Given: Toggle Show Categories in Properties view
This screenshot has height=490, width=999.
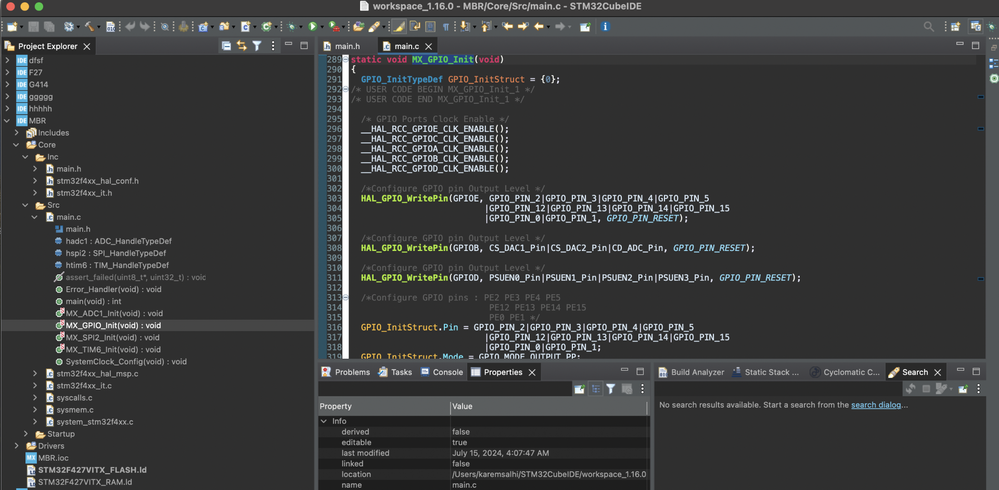Looking at the screenshot, I should point(596,388).
